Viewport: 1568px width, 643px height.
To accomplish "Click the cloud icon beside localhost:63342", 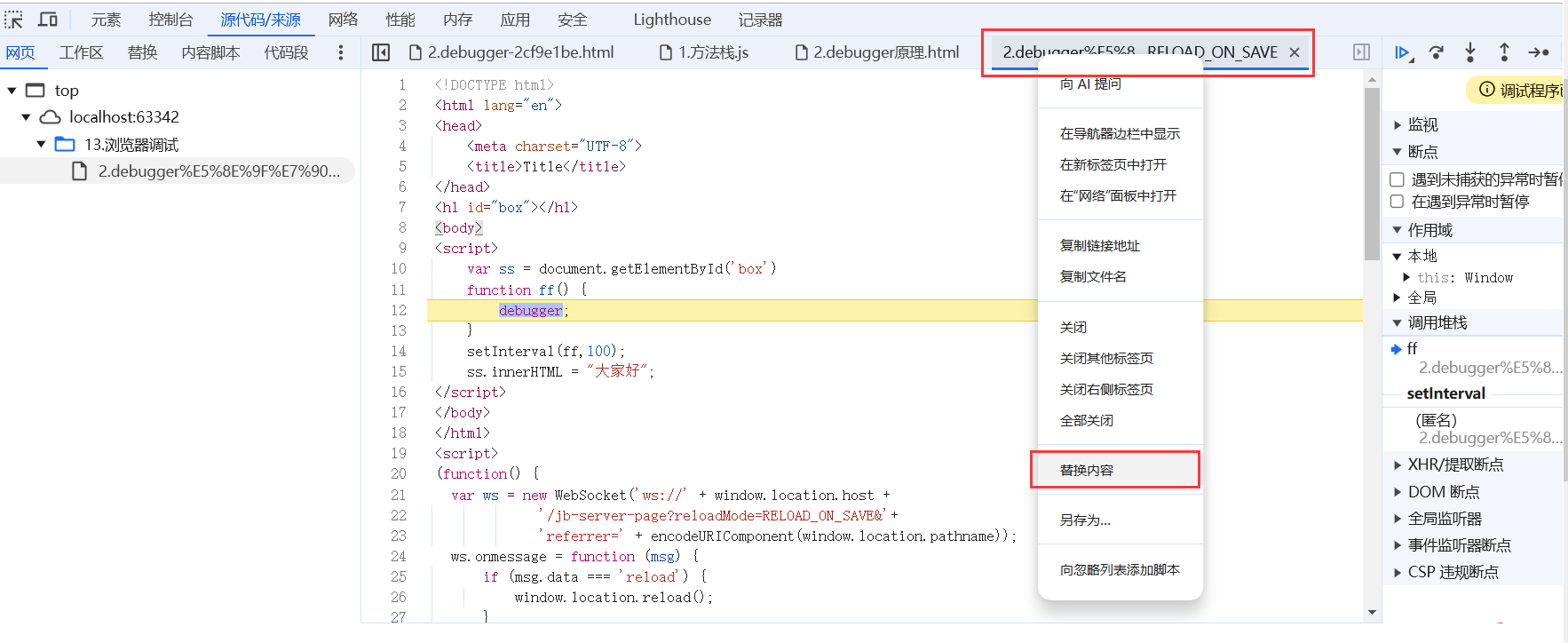I will pyautogui.click(x=51, y=117).
